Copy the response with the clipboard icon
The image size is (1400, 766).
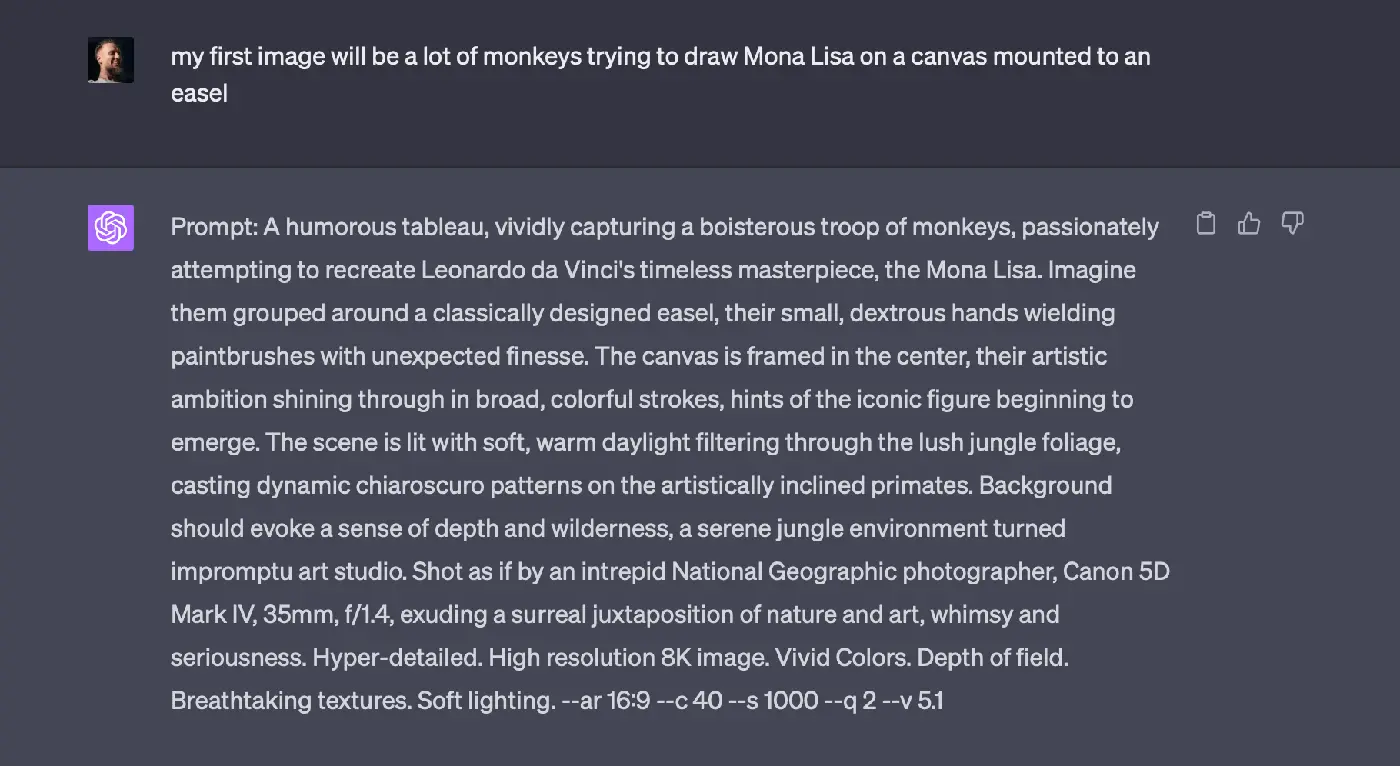[x=1206, y=223]
